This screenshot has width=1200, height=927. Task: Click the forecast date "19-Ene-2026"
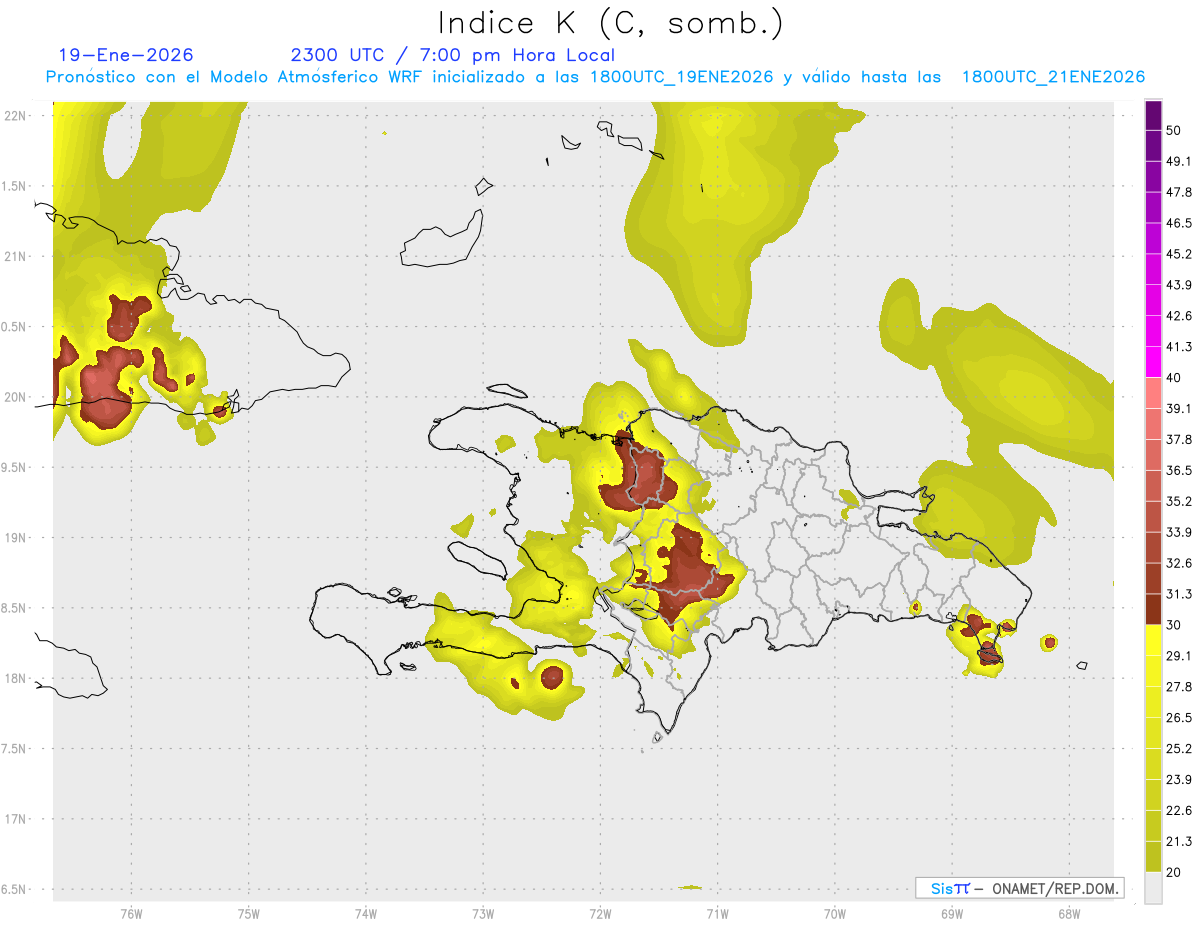126,55
